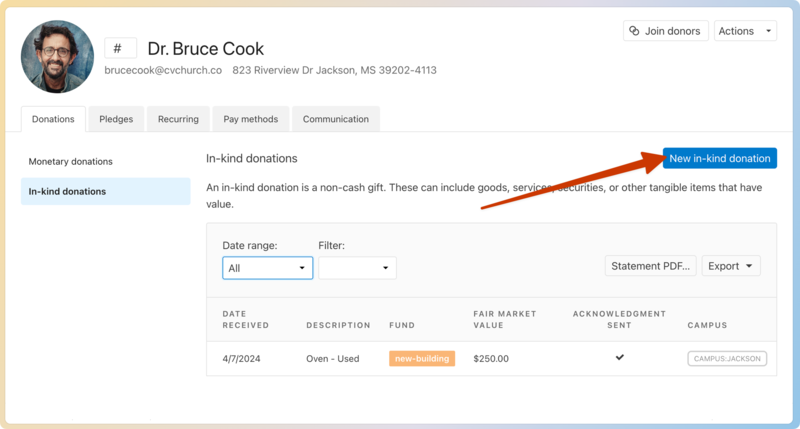Viewport: 800px width, 429px height.
Task: Switch to the Recurring tab
Action: coord(178,119)
